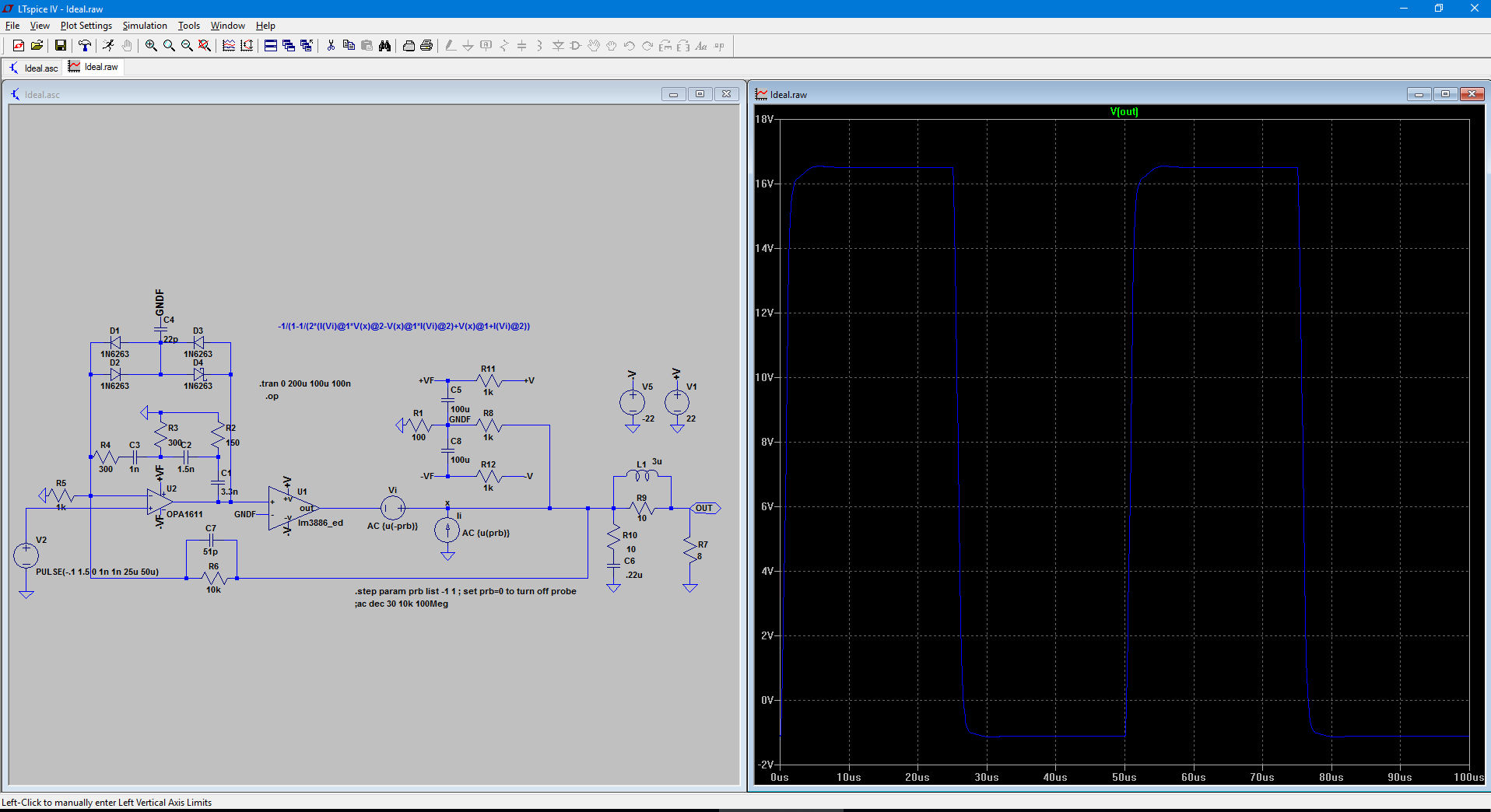The height and width of the screenshot is (812, 1491).
Task: Click the Run simulation icon
Action: 108,46
